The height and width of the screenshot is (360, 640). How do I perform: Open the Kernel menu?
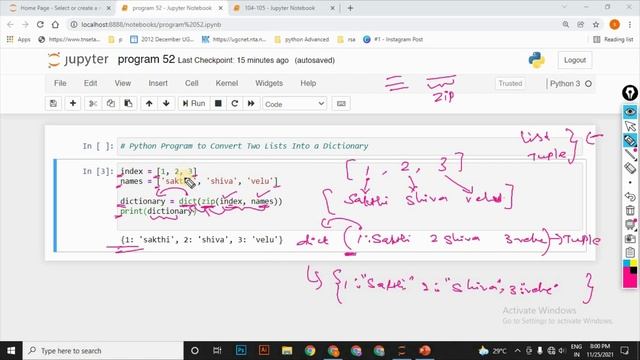click(227, 83)
